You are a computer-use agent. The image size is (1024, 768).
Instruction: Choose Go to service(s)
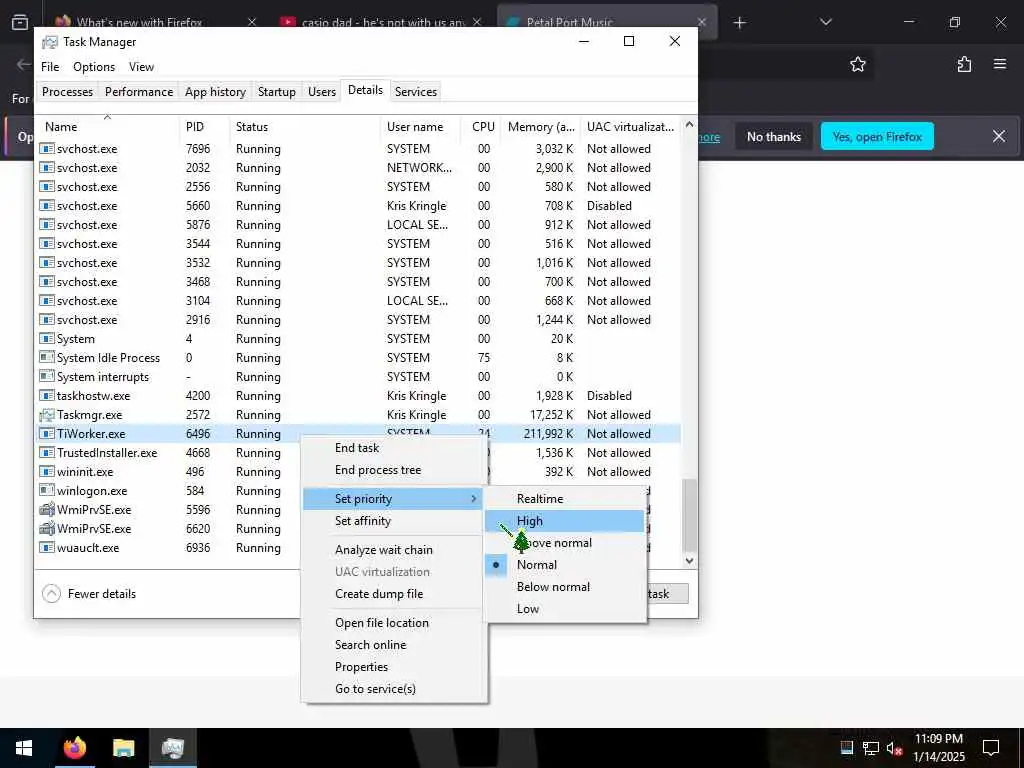coord(393,689)
